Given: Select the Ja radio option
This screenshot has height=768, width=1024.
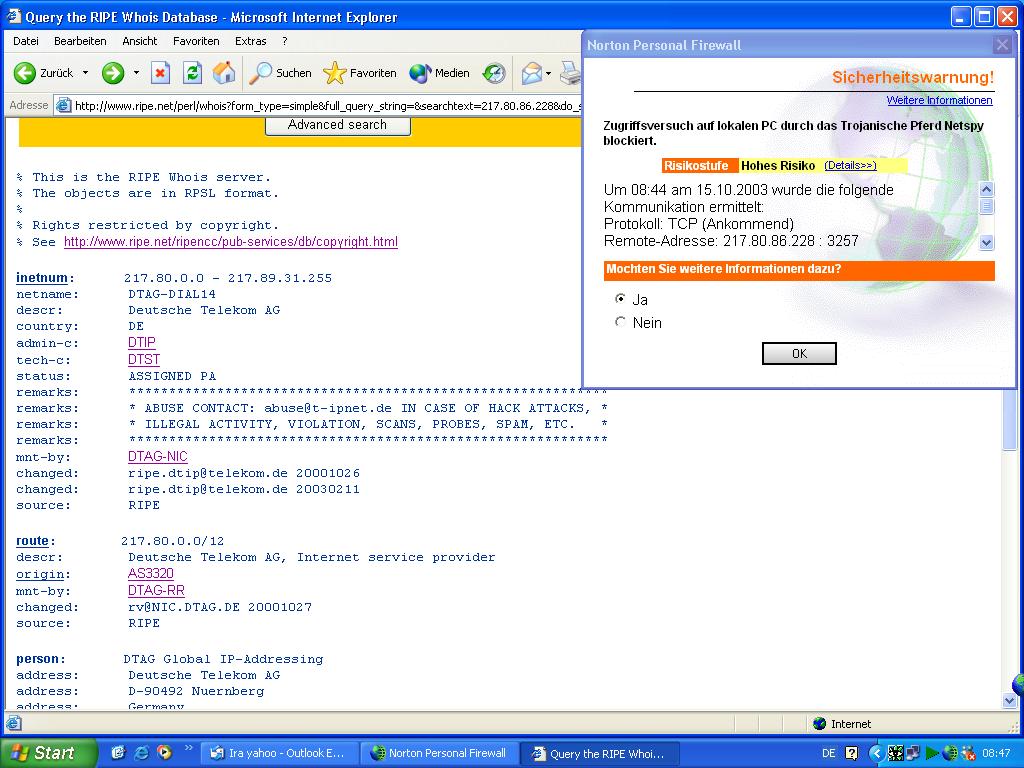Looking at the screenshot, I should tap(620, 298).
